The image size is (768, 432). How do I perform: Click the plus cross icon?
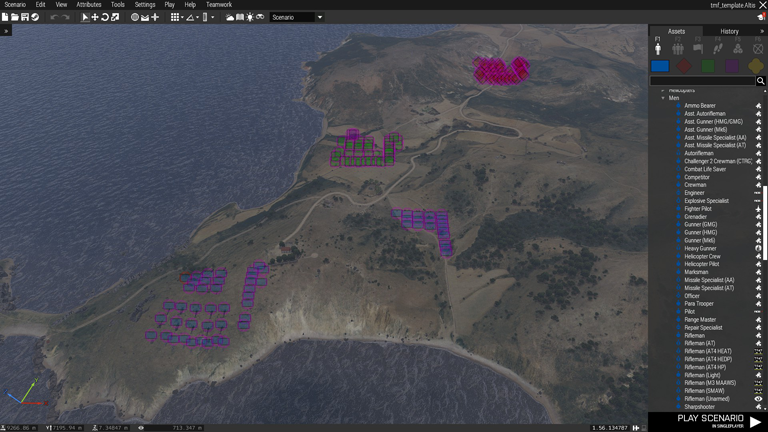tap(155, 17)
